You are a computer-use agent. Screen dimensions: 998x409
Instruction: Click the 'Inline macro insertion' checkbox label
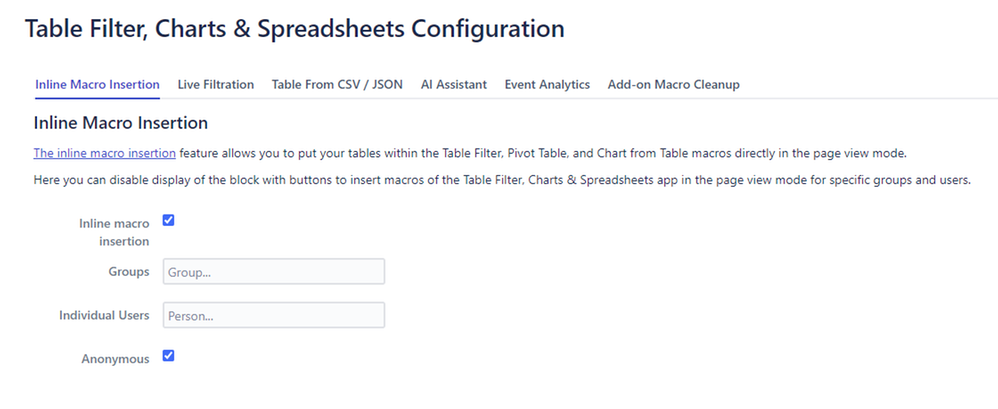point(115,232)
